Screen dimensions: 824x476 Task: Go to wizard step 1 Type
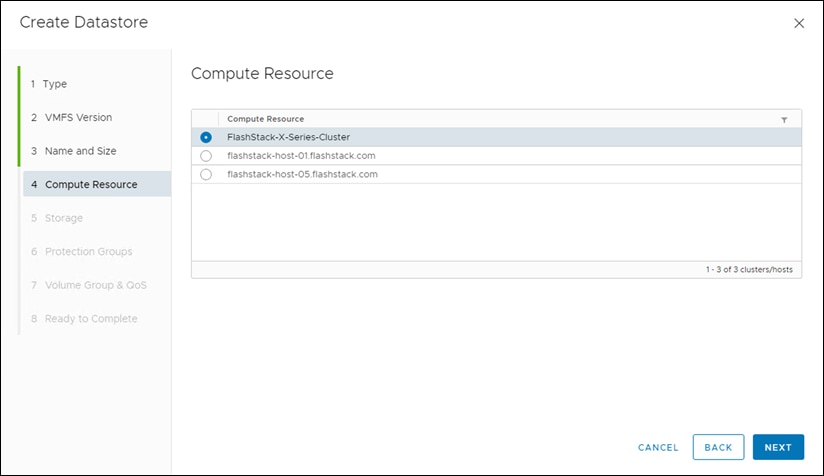[x=49, y=84]
